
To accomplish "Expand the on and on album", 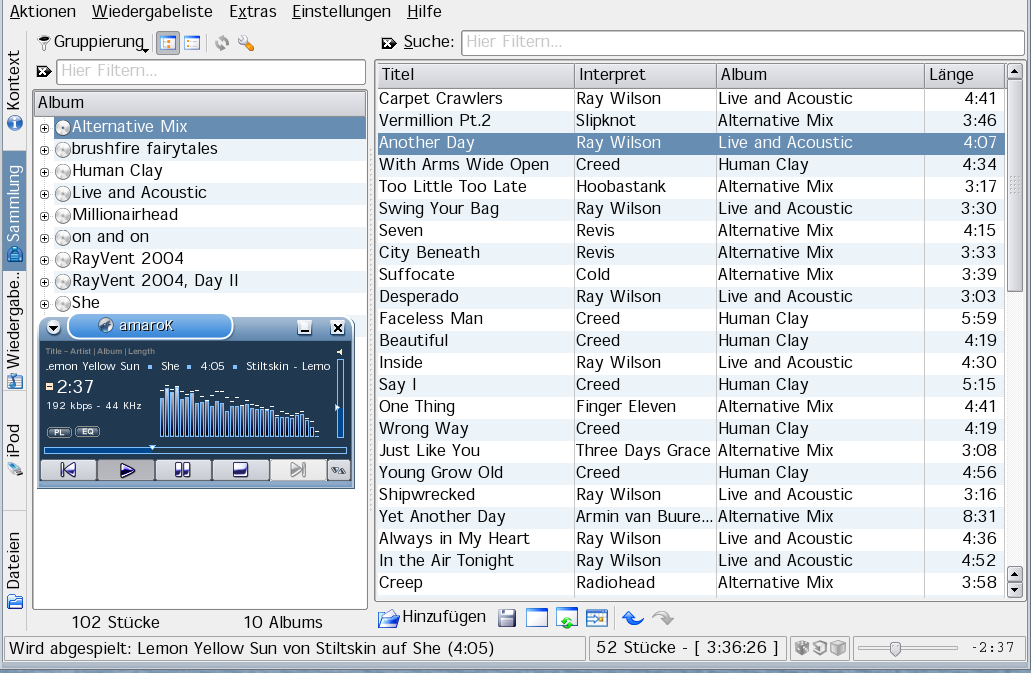I will coord(45,238).
